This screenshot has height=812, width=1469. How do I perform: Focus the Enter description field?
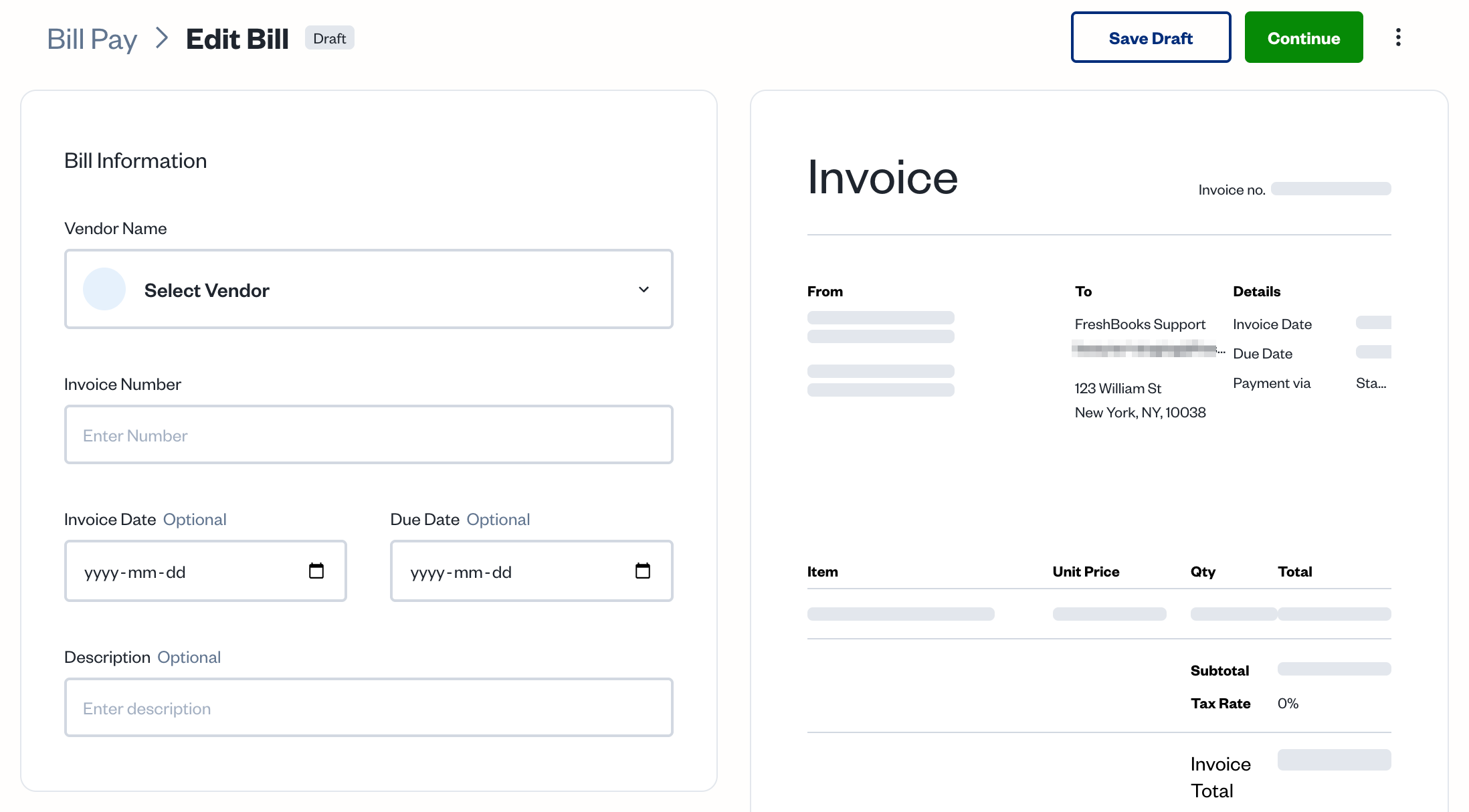[x=369, y=708]
